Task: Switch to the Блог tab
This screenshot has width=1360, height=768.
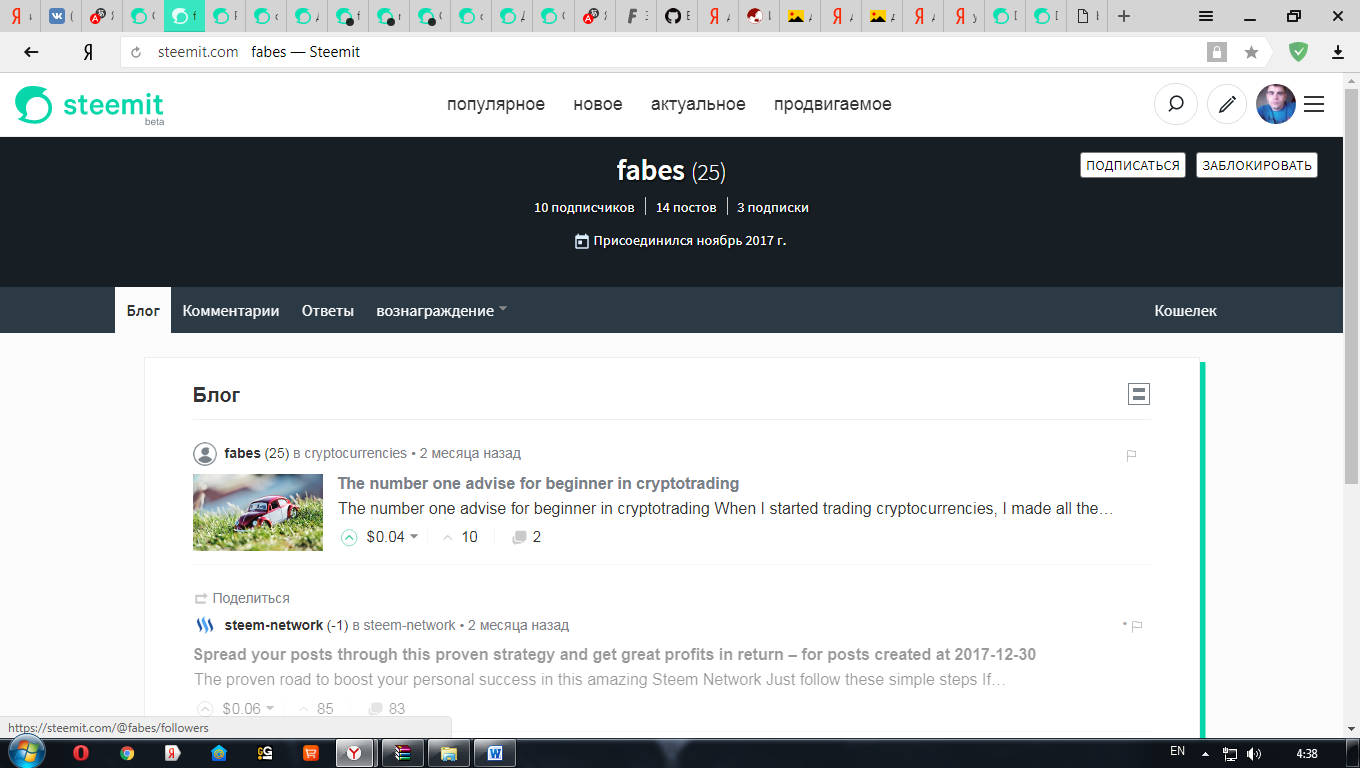Action: [x=143, y=310]
